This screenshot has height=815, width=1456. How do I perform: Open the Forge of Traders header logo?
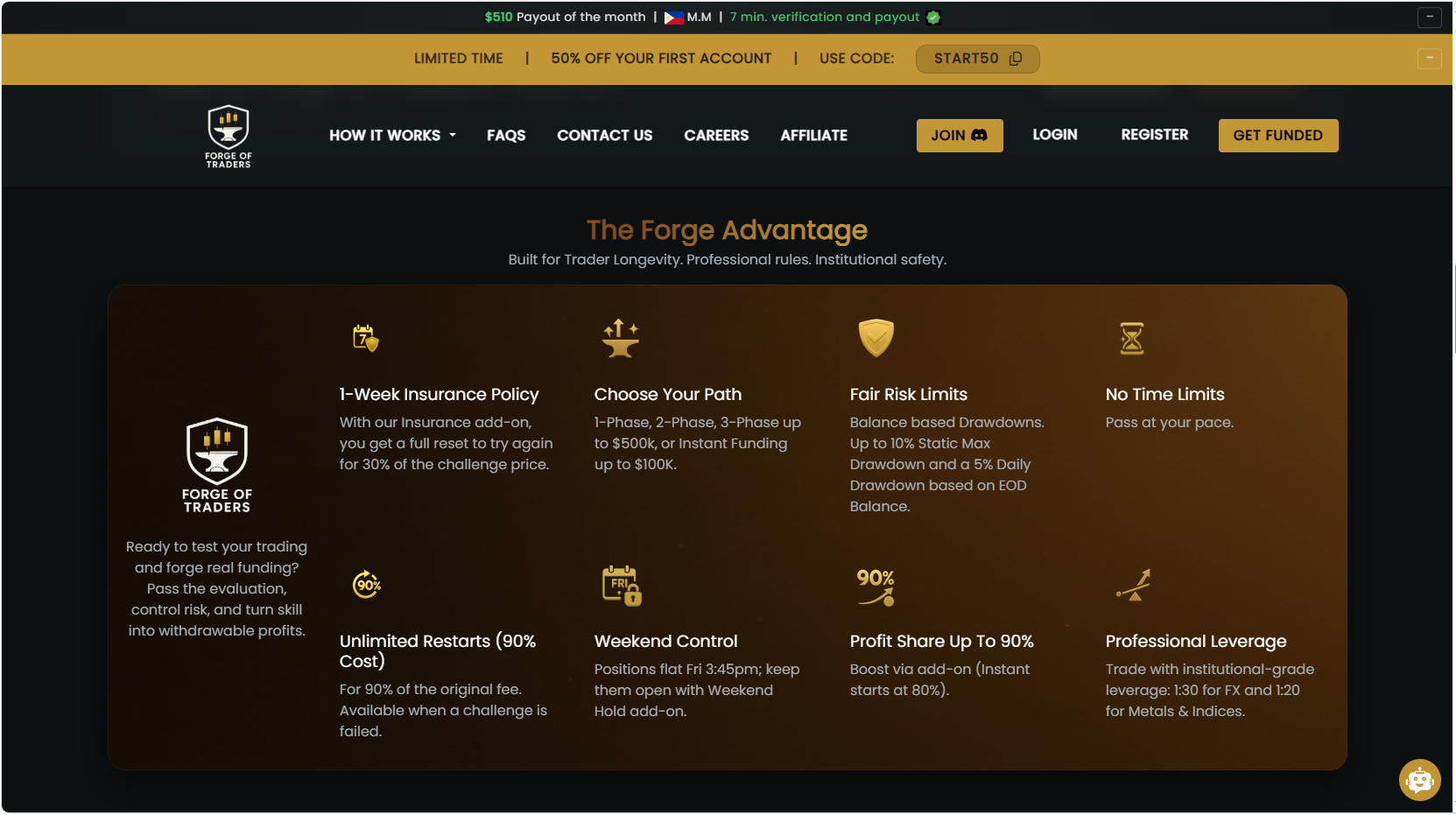pos(229,137)
